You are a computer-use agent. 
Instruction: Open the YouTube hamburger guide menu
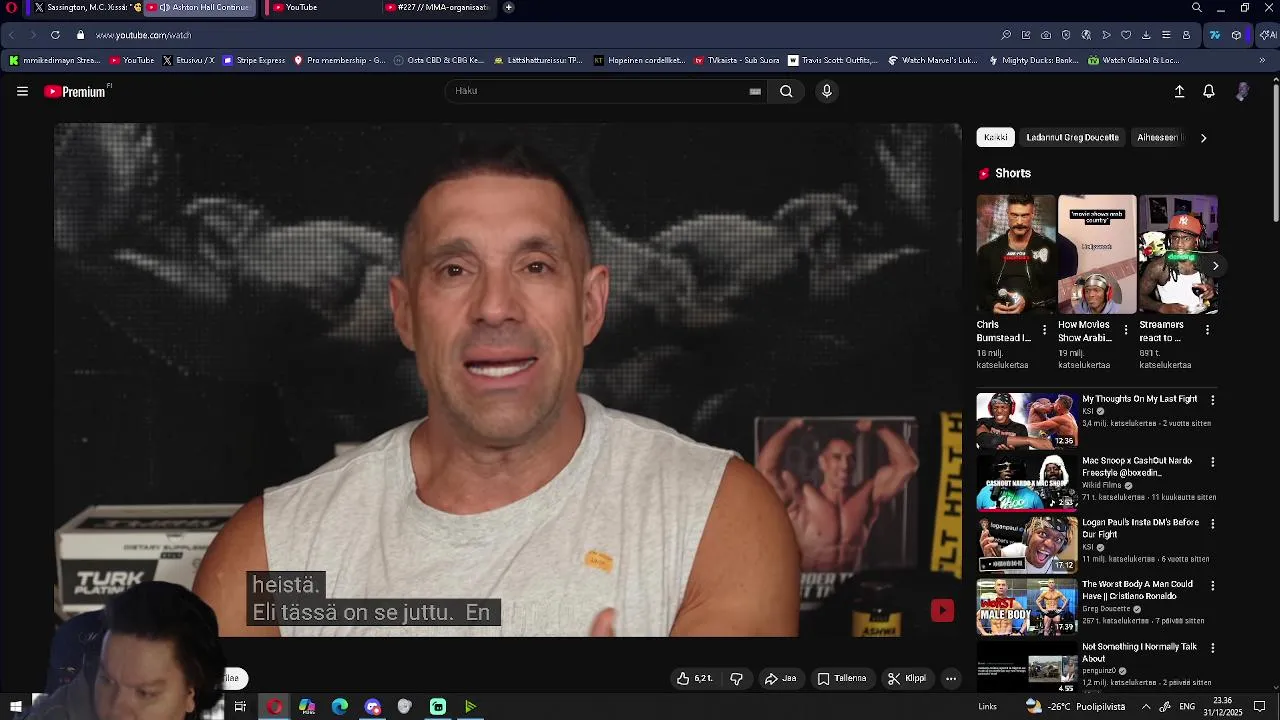pyautogui.click(x=22, y=91)
